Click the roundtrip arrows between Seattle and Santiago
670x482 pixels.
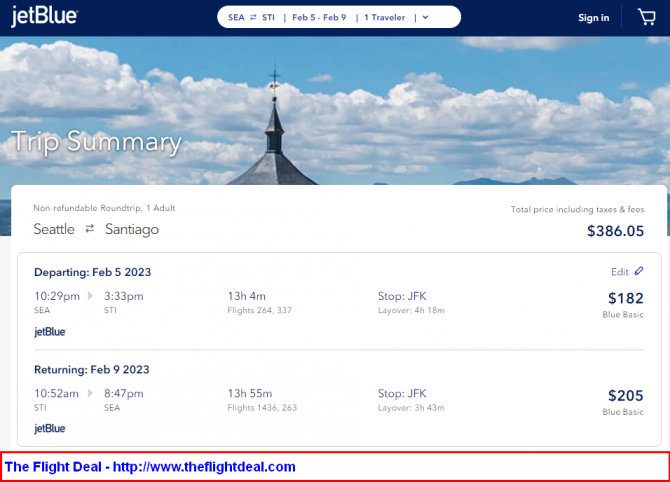89,229
